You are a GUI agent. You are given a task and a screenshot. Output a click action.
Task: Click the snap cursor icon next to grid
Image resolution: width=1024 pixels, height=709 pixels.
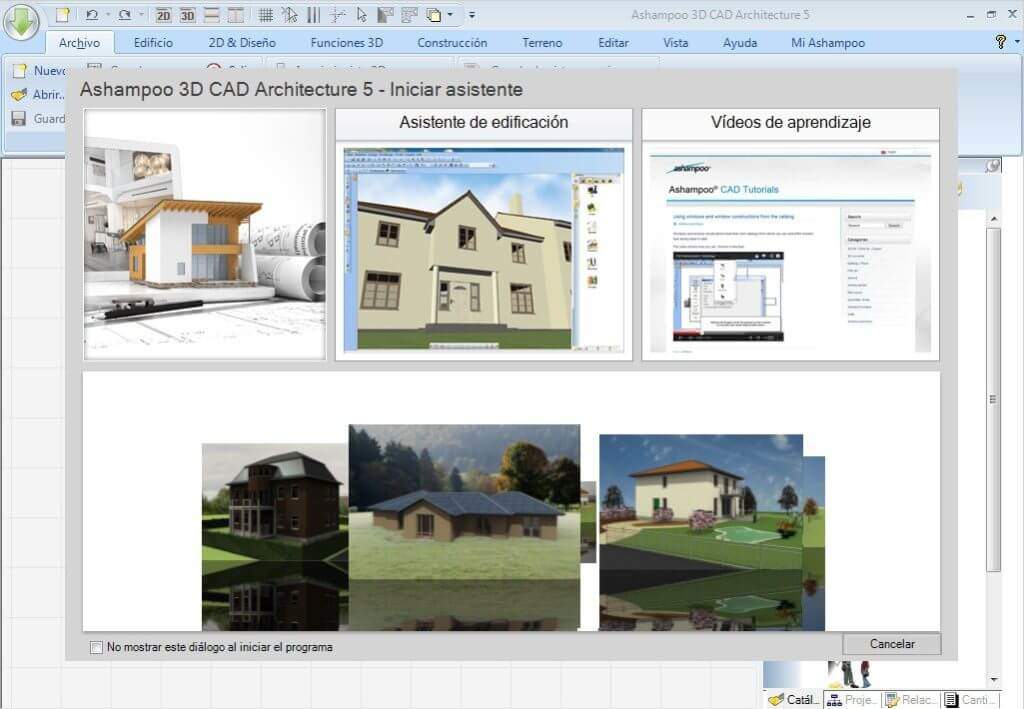[289, 15]
